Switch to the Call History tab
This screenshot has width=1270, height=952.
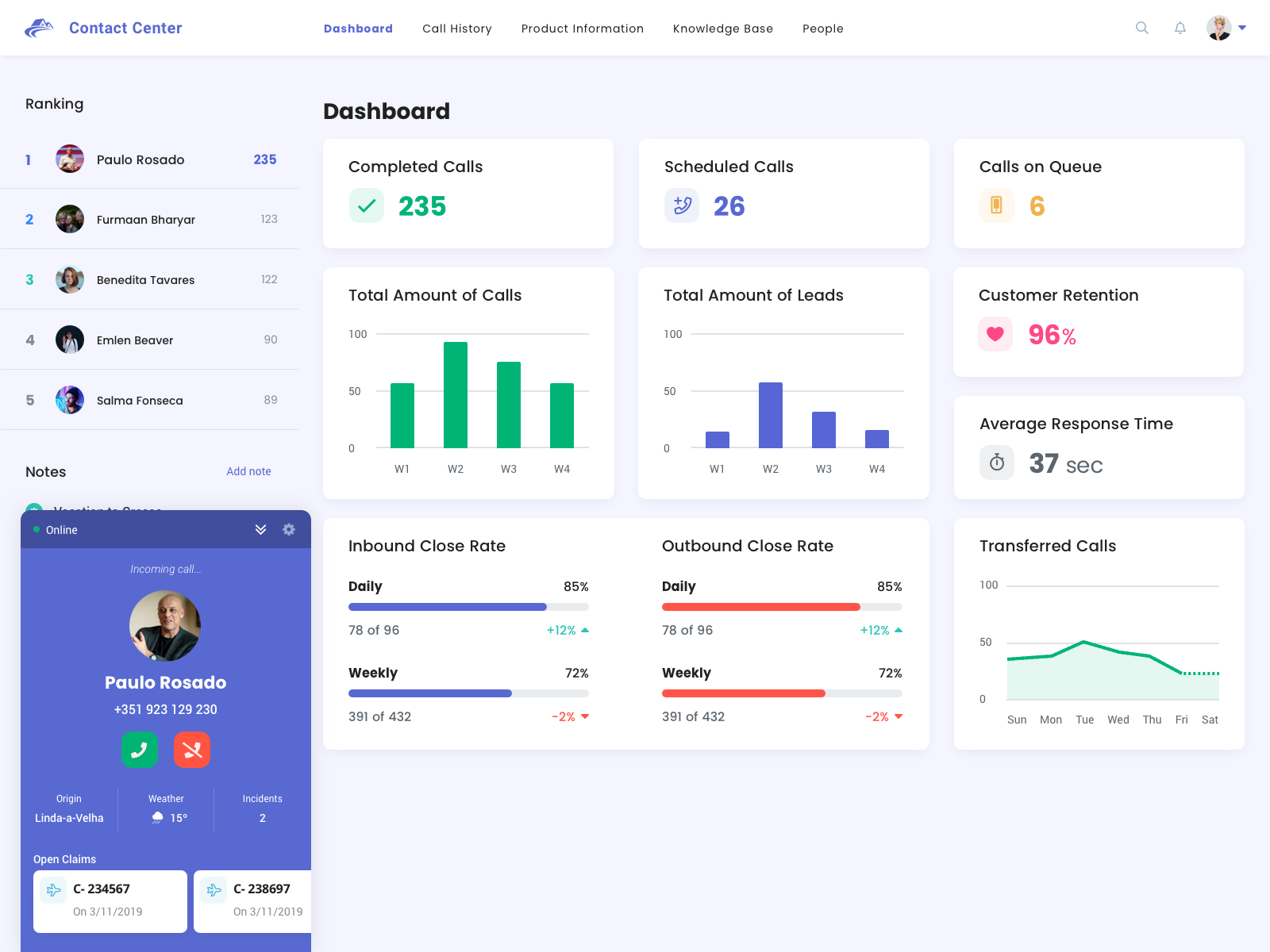coord(456,28)
